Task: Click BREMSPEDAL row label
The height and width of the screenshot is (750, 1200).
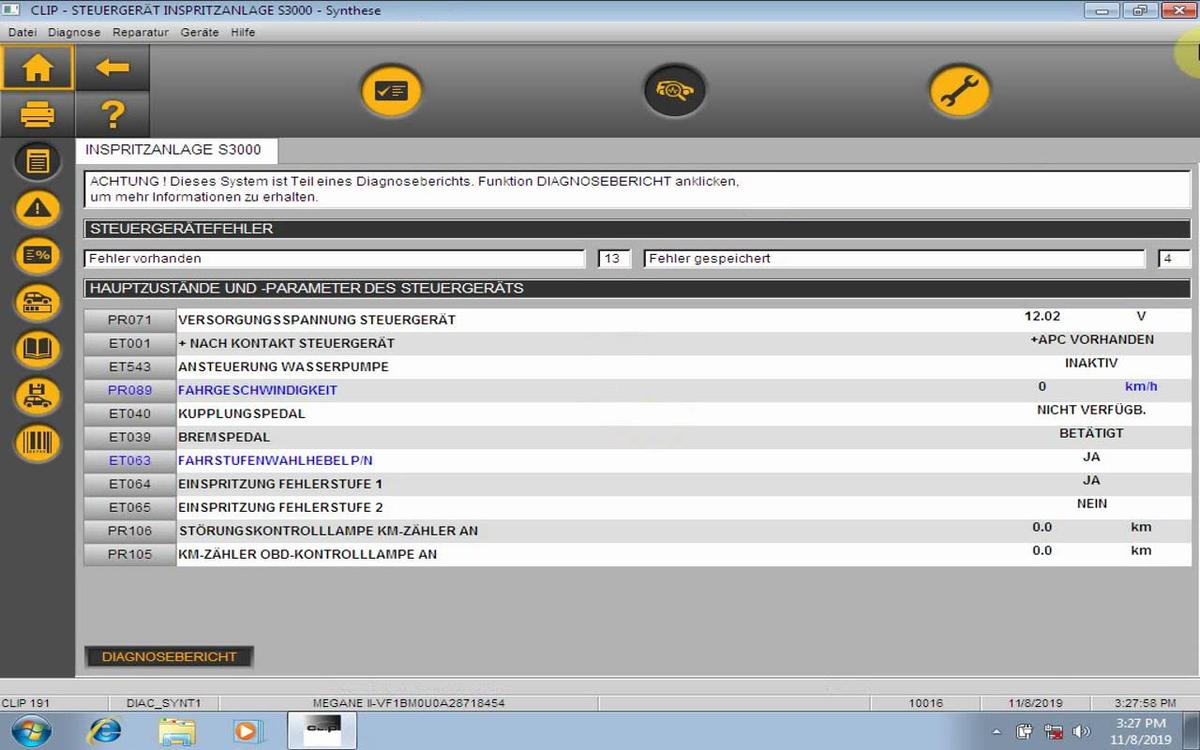Action: coord(224,437)
